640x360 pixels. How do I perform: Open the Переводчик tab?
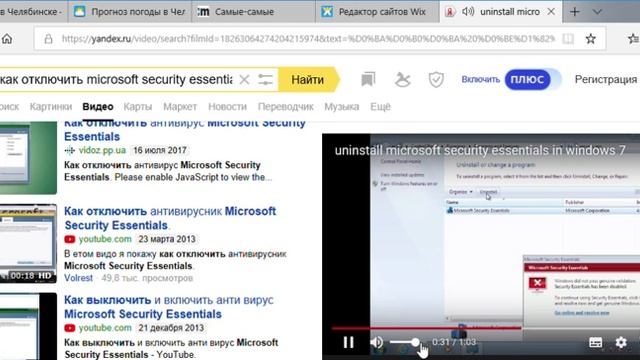coord(286,107)
